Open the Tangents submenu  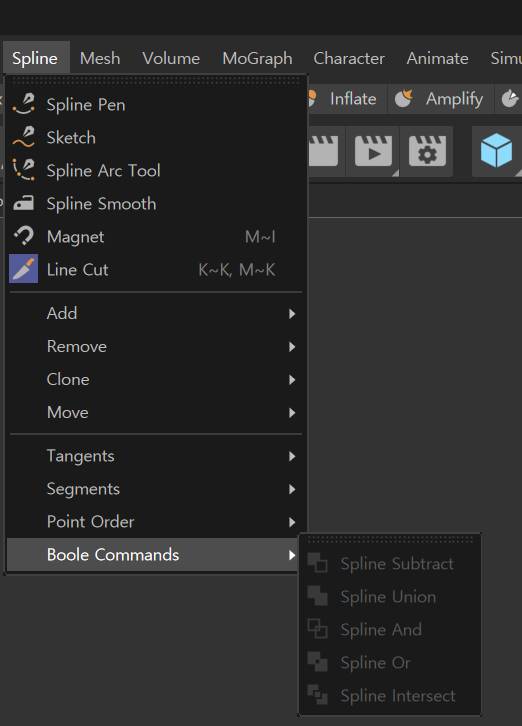point(156,456)
